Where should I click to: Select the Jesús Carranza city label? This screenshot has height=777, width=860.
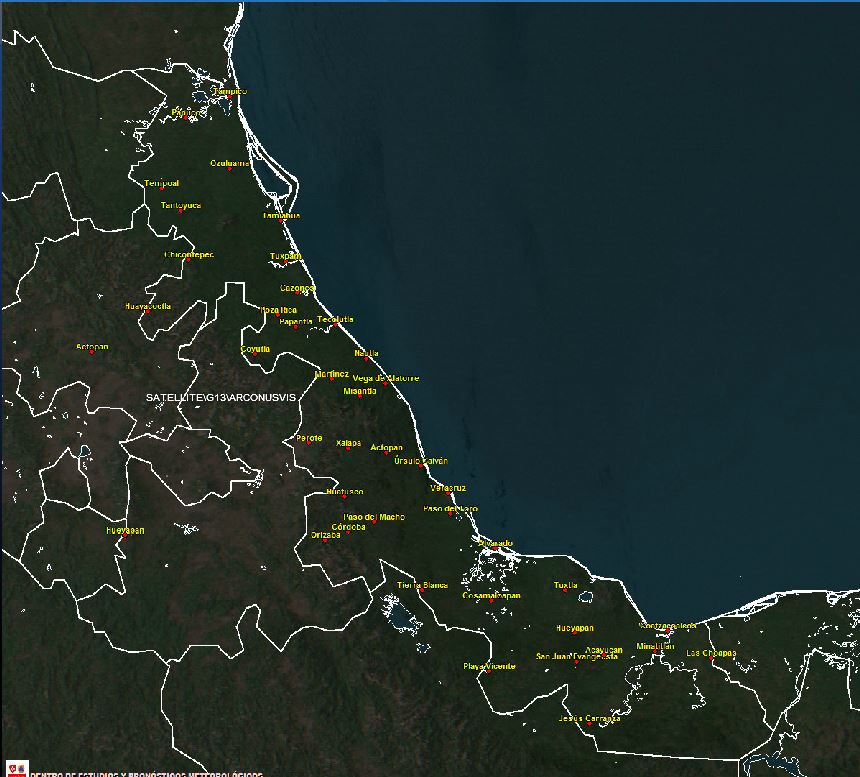point(590,718)
